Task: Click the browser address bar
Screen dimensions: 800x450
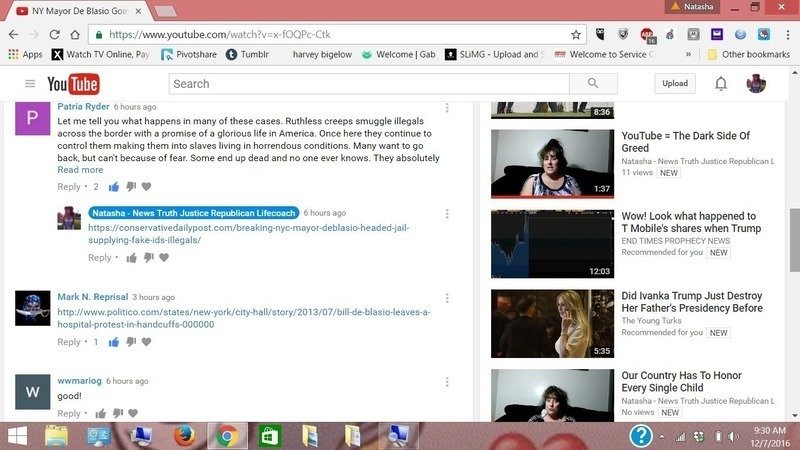Action: pos(337,35)
